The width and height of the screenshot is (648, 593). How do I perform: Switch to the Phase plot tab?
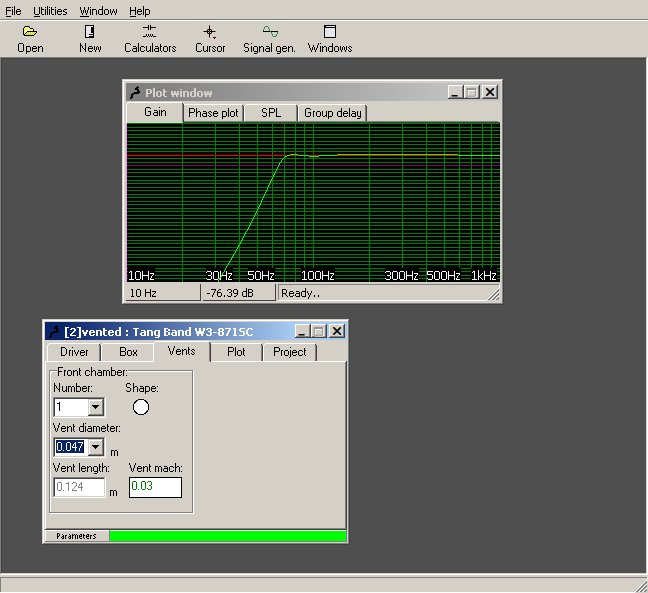point(213,113)
